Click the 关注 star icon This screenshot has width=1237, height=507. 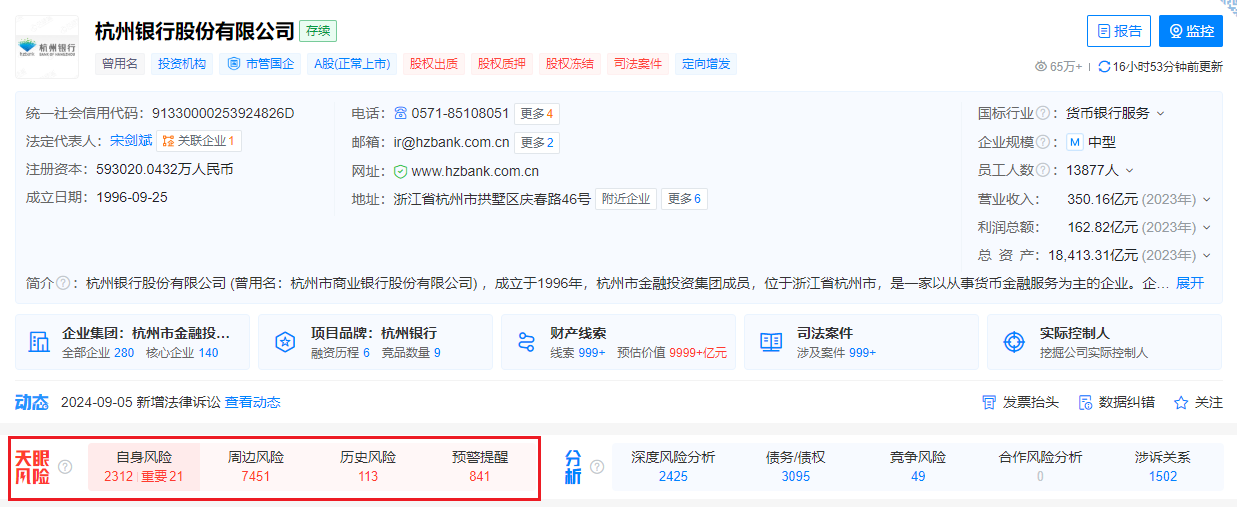1181,402
